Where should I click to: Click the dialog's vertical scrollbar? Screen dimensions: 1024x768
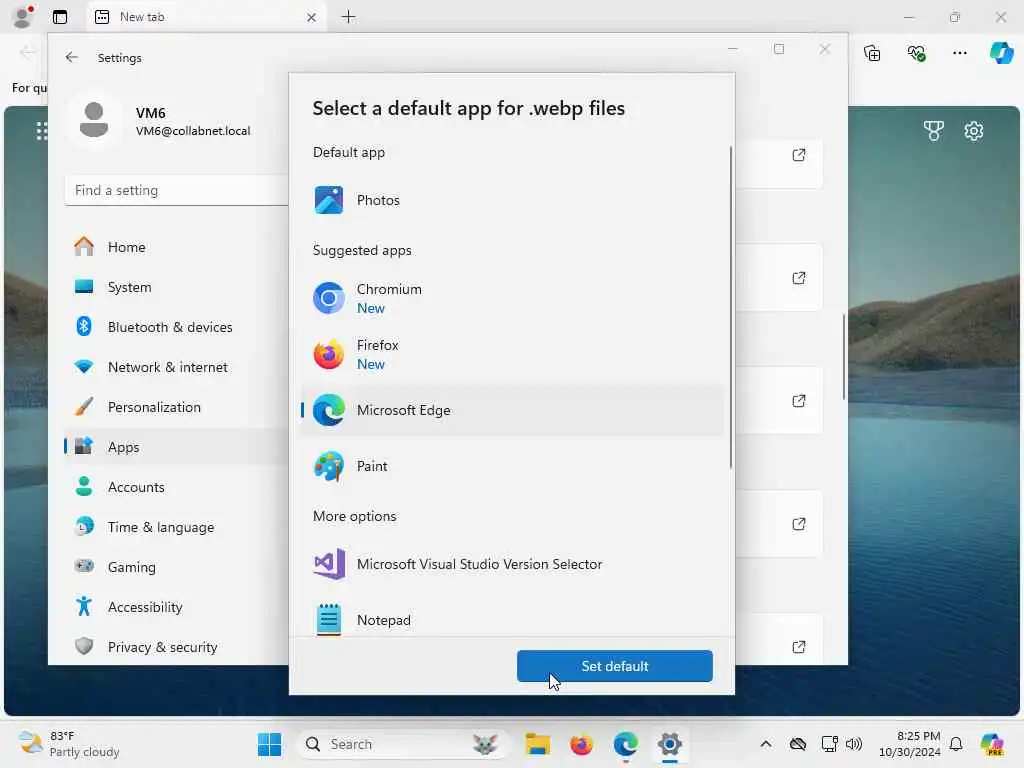pyautogui.click(x=730, y=307)
